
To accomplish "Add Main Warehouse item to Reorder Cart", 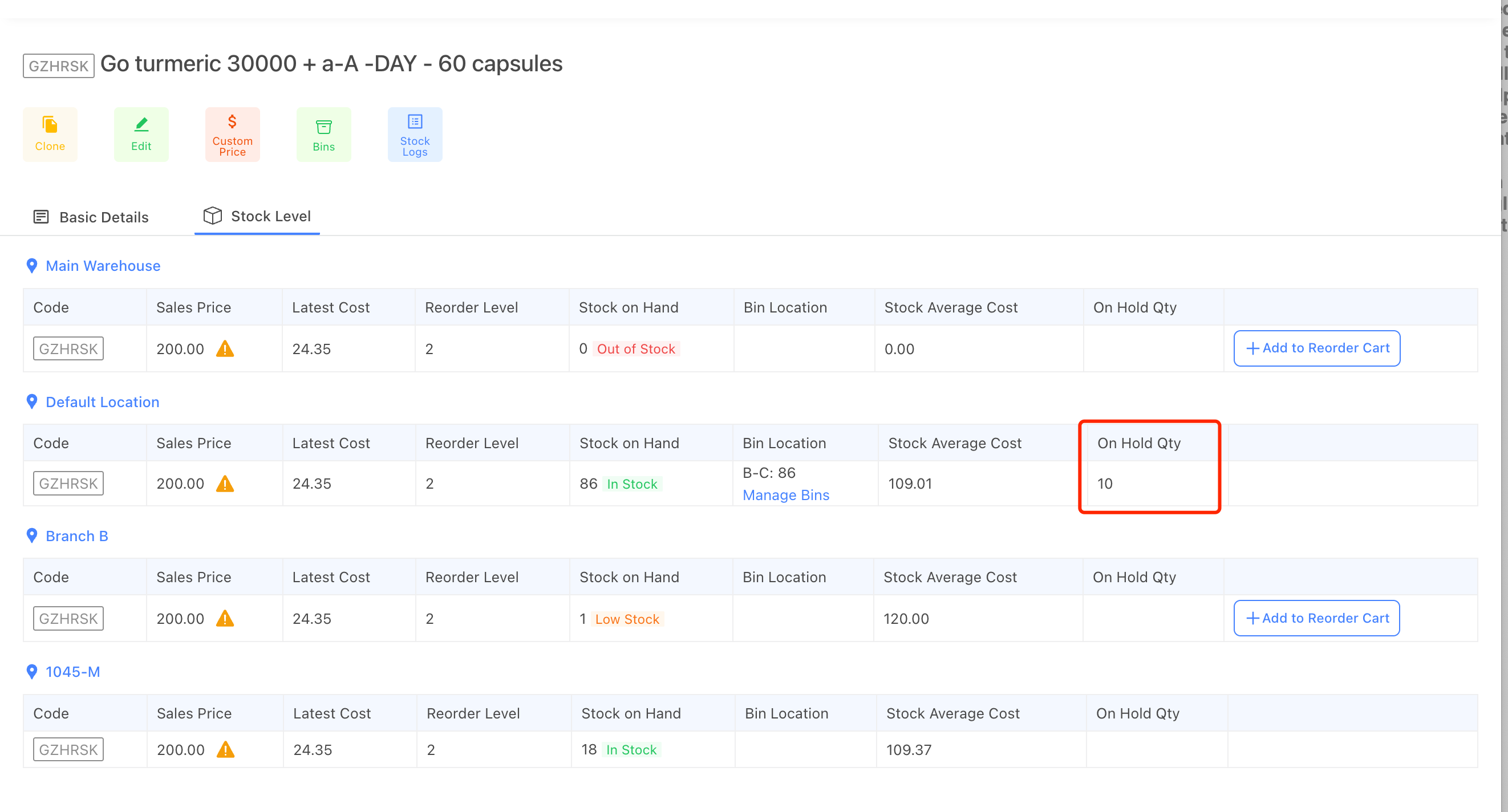I will 1316,348.
